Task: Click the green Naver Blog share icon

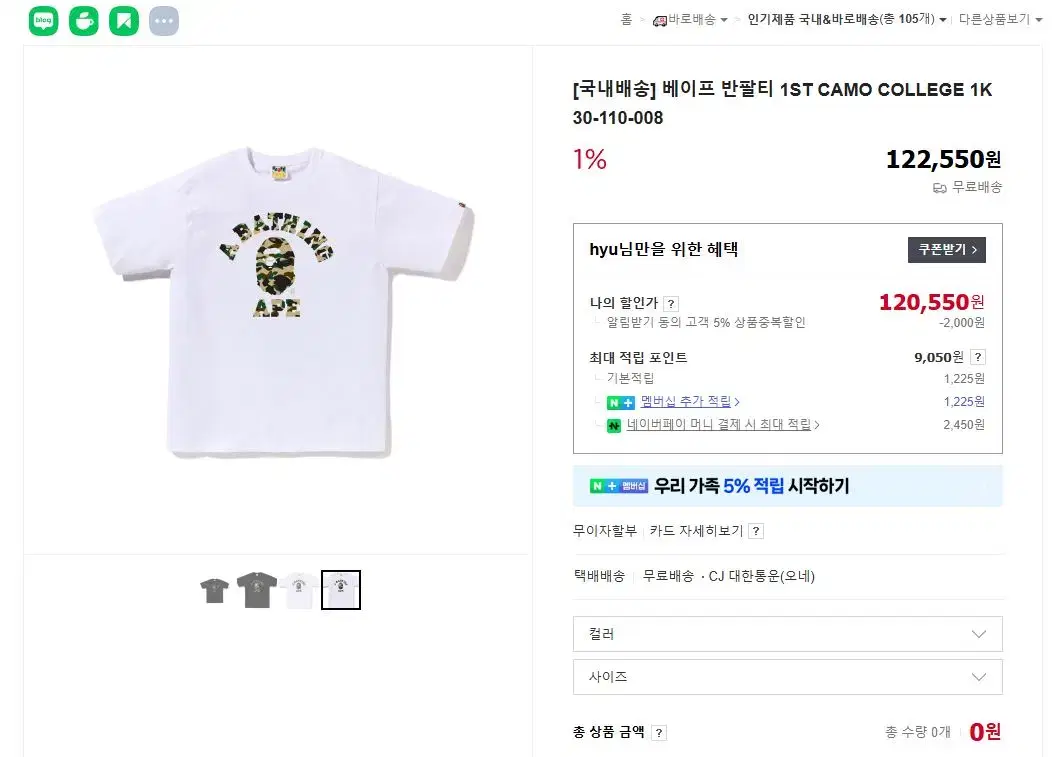Action: click(x=44, y=21)
